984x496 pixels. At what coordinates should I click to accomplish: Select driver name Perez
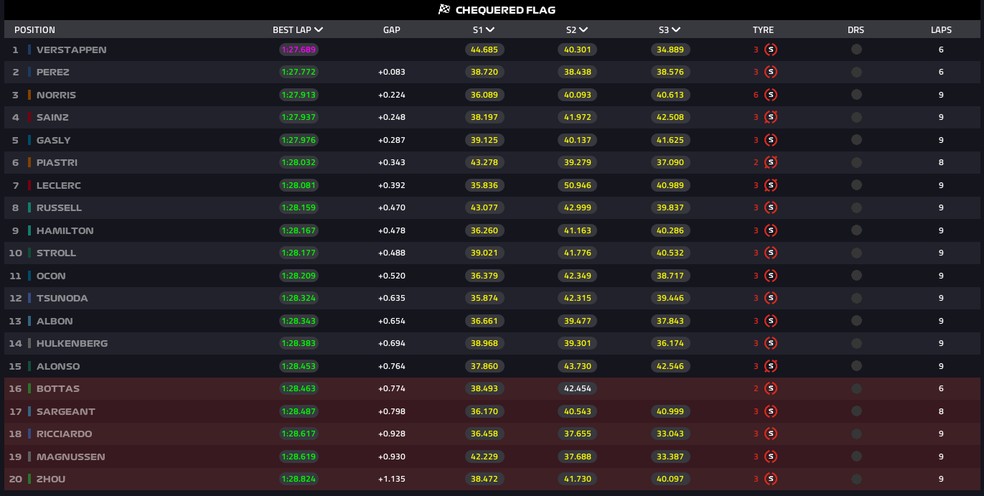point(53,72)
